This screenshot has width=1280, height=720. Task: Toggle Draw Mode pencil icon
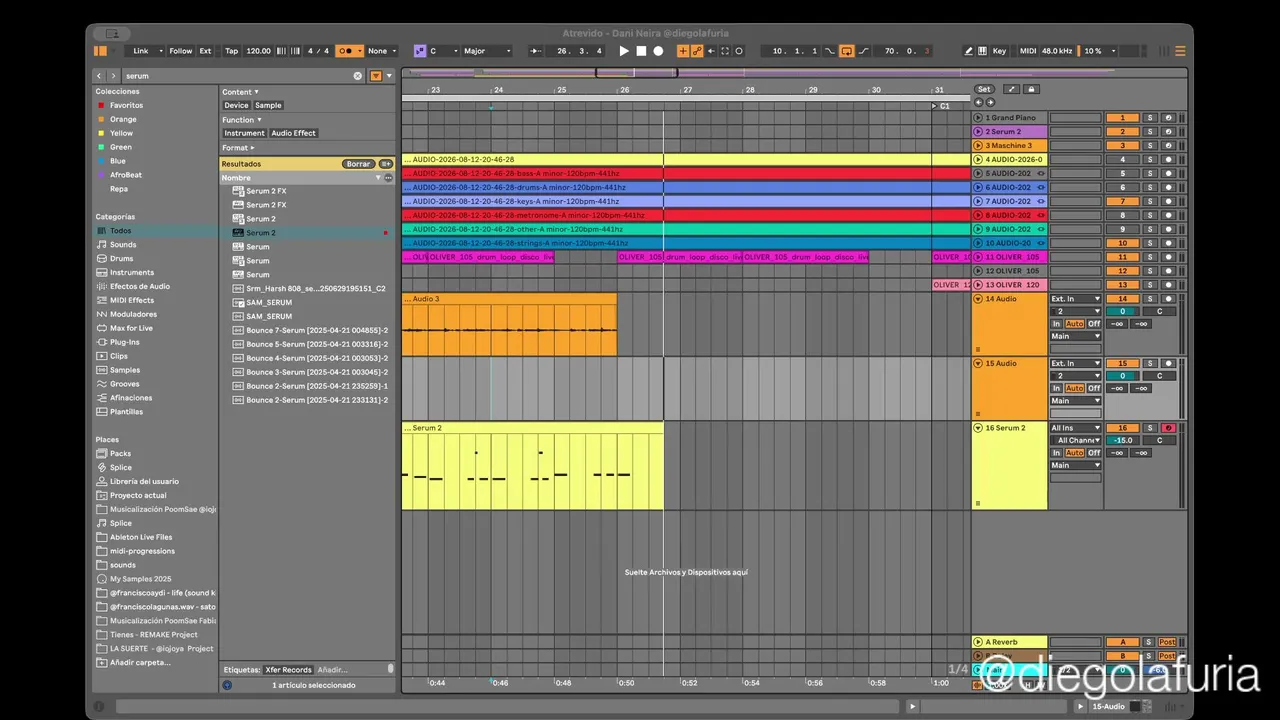[x=968, y=51]
